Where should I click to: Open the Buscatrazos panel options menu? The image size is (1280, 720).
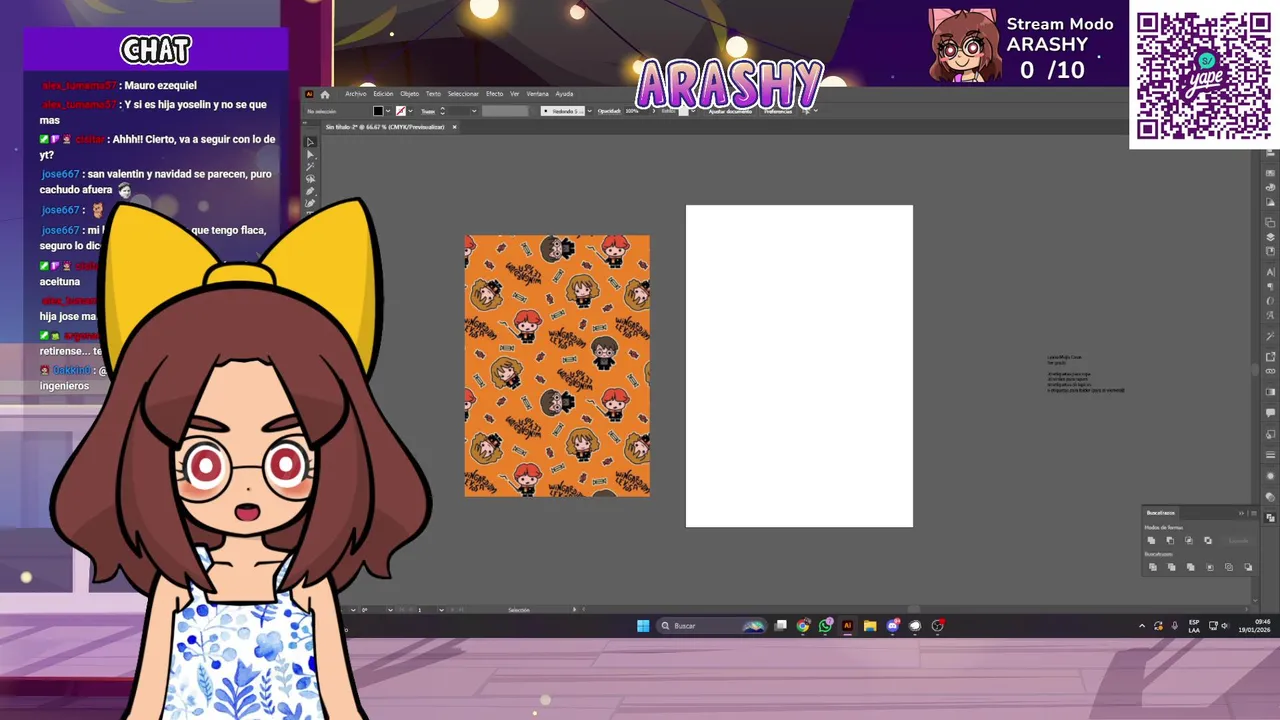point(1254,513)
